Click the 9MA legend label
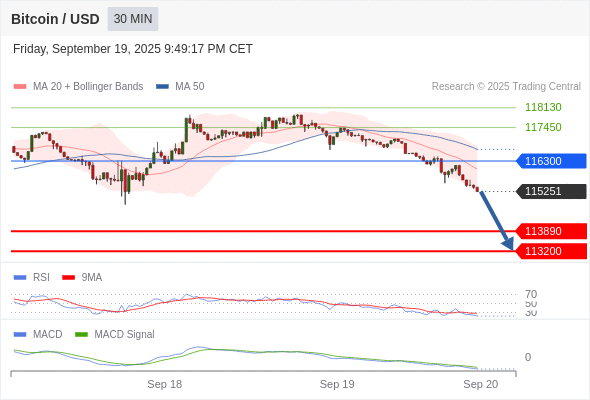The height and width of the screenshot is (400, 590). click(x=92, y=278)
